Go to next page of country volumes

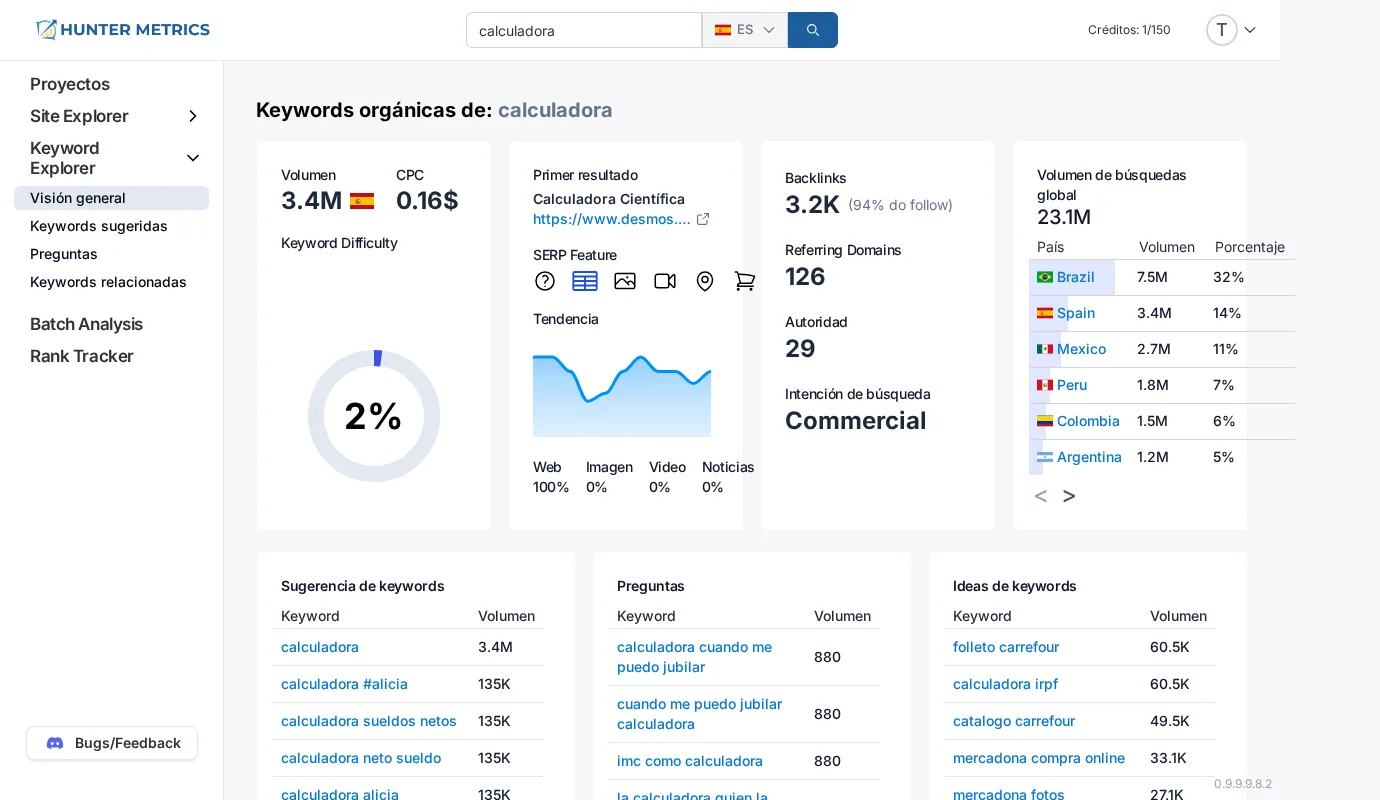(x=1069, y=496)
